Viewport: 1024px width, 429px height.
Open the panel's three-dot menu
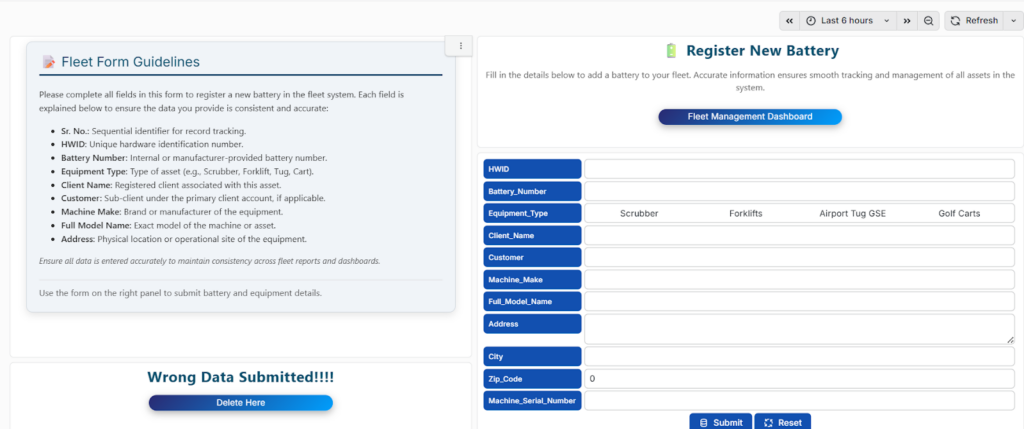(x=460, y=46)
